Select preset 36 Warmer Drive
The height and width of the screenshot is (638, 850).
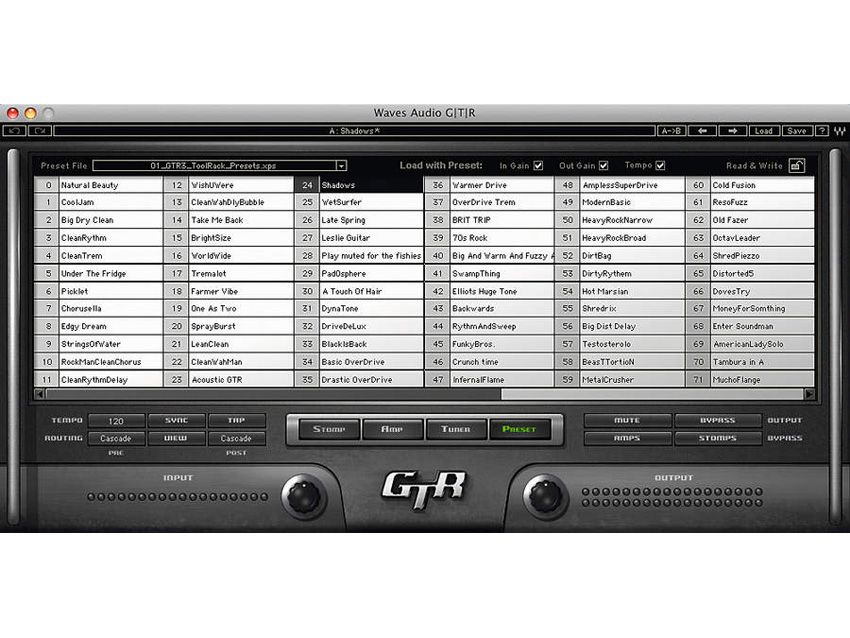489,185
